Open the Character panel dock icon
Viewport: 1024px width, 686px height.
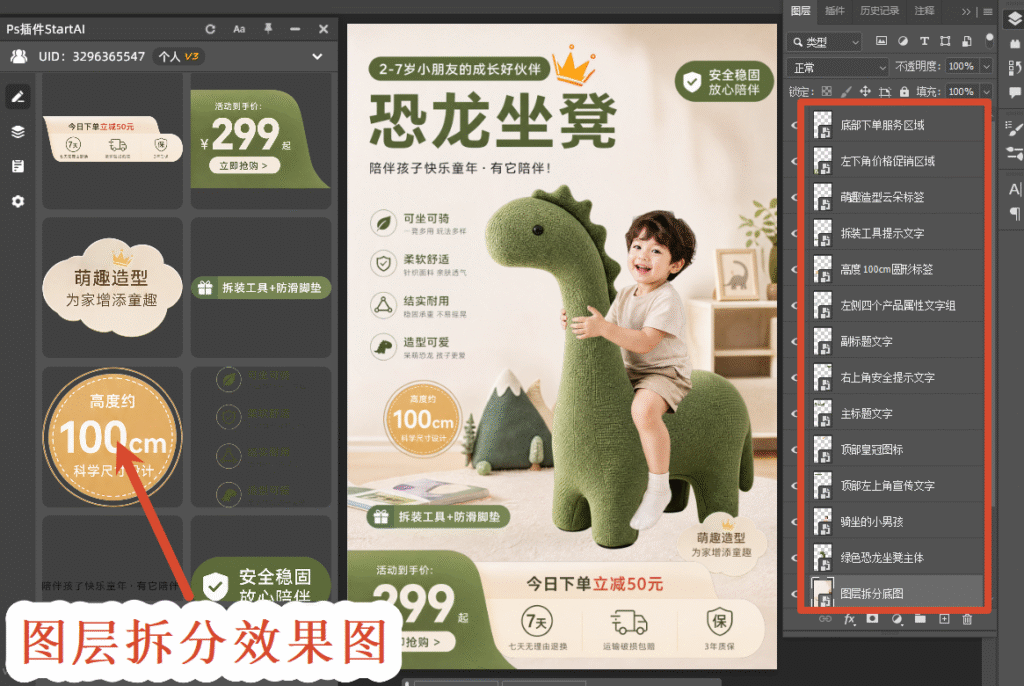coord(1014,189)
